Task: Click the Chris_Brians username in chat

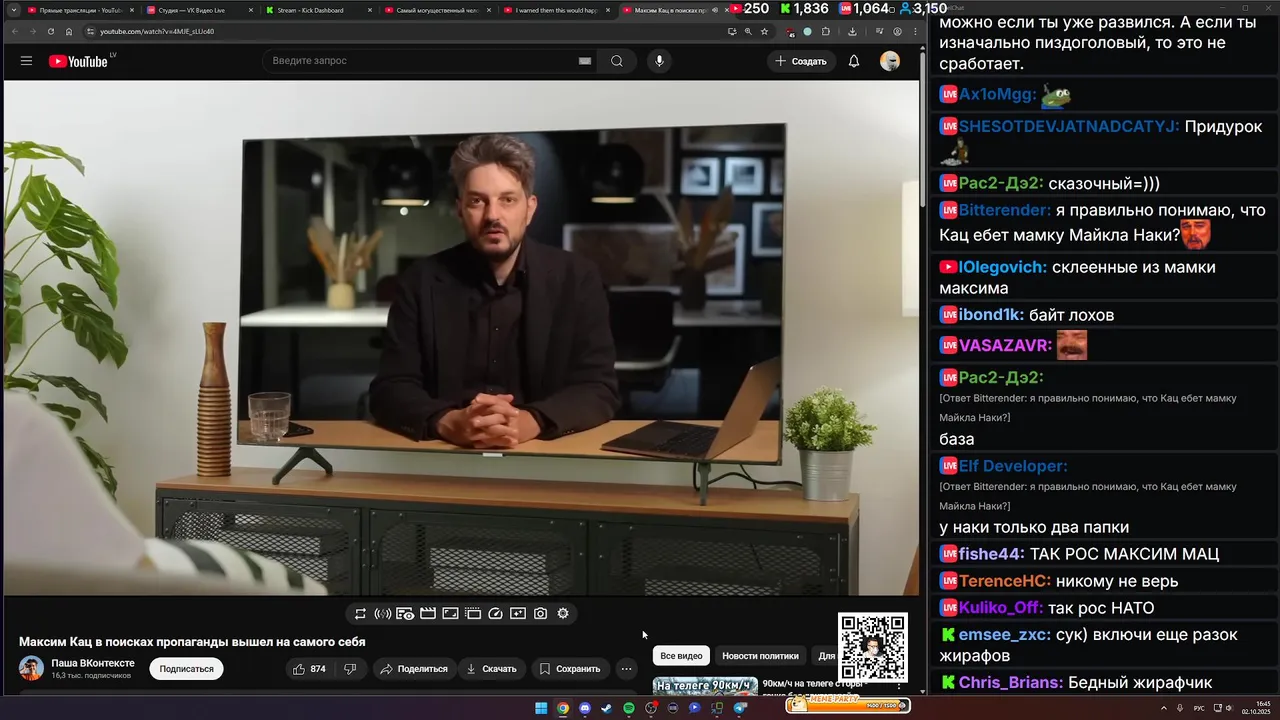Action: tap(1011, 683)
